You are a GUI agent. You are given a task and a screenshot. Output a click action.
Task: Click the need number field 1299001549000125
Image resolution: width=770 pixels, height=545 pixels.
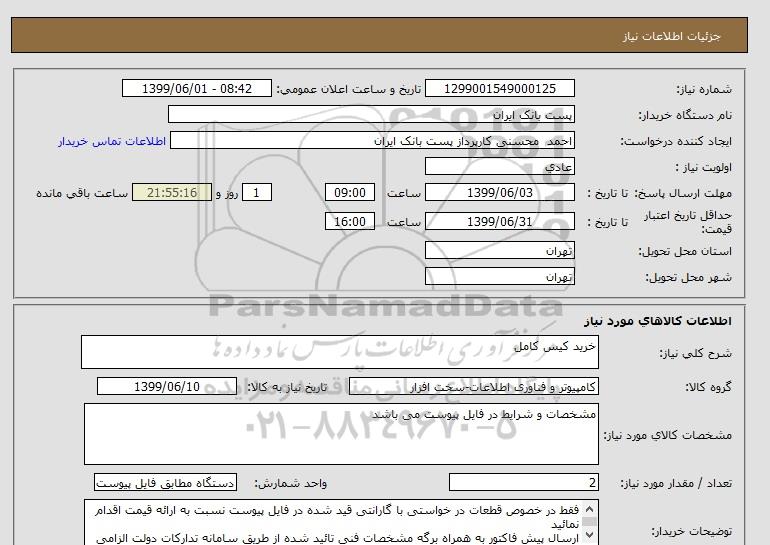point(499,88)
